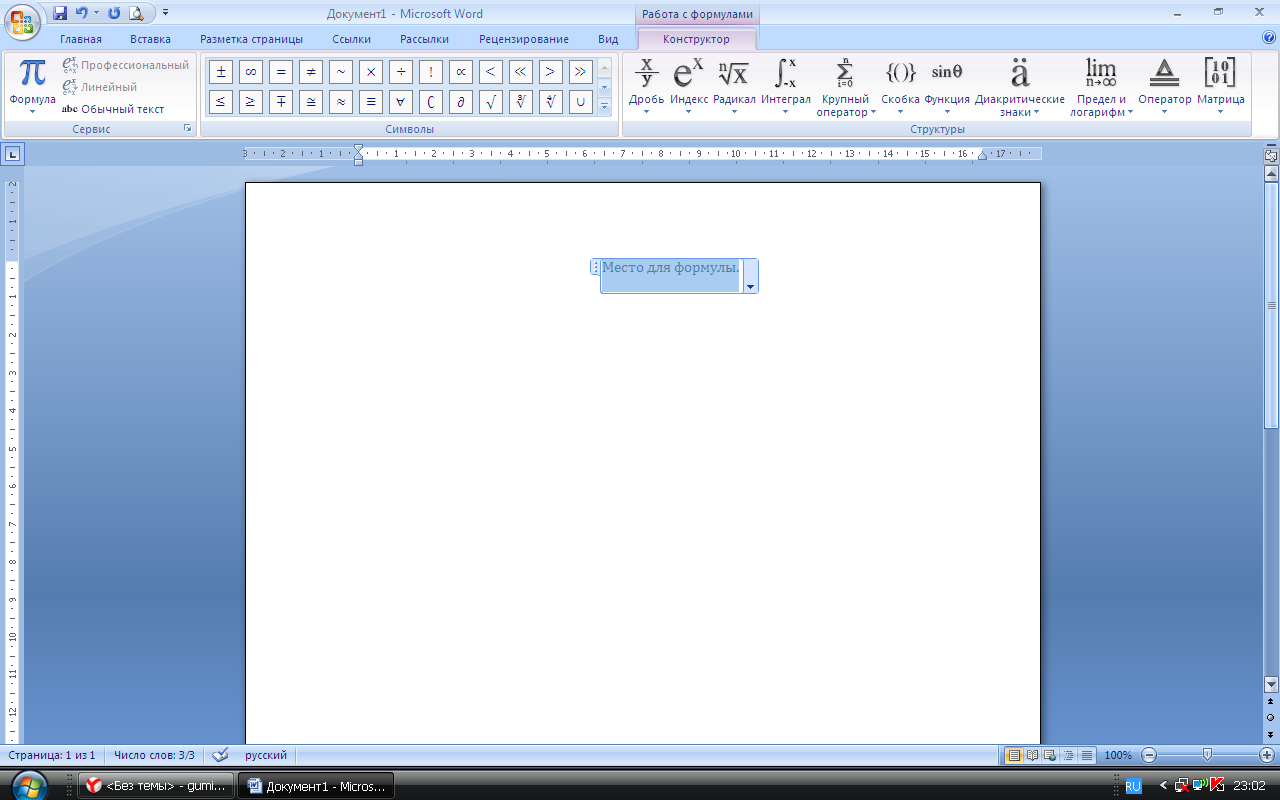Insert the almost-equal (≈) symbol
The height and width of the screenshot is (800, 1280).
[x=340, y=102]
